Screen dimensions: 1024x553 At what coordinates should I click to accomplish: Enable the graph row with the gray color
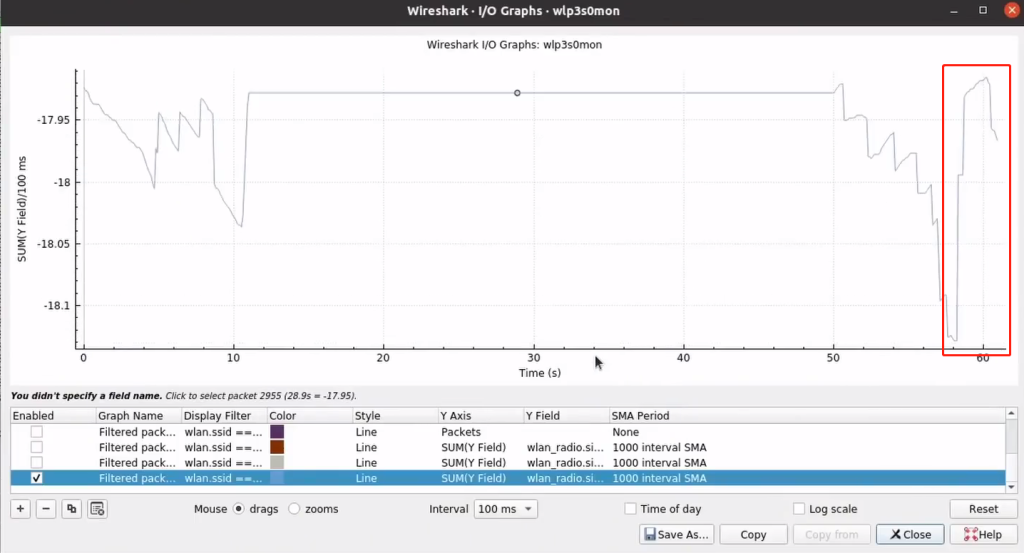(37, 462)
